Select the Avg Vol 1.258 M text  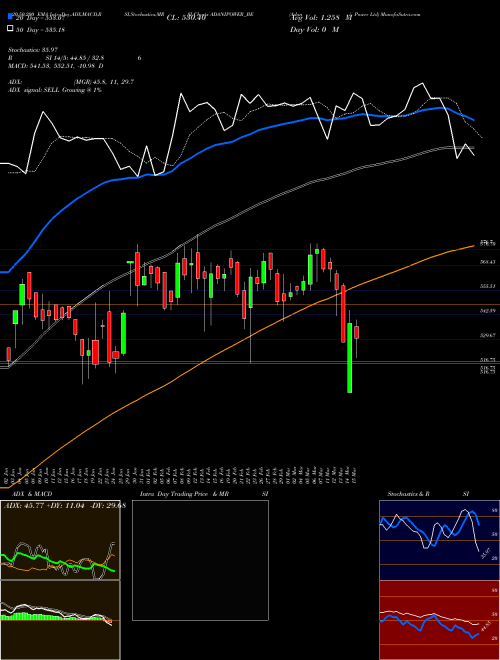coord(321,18)
